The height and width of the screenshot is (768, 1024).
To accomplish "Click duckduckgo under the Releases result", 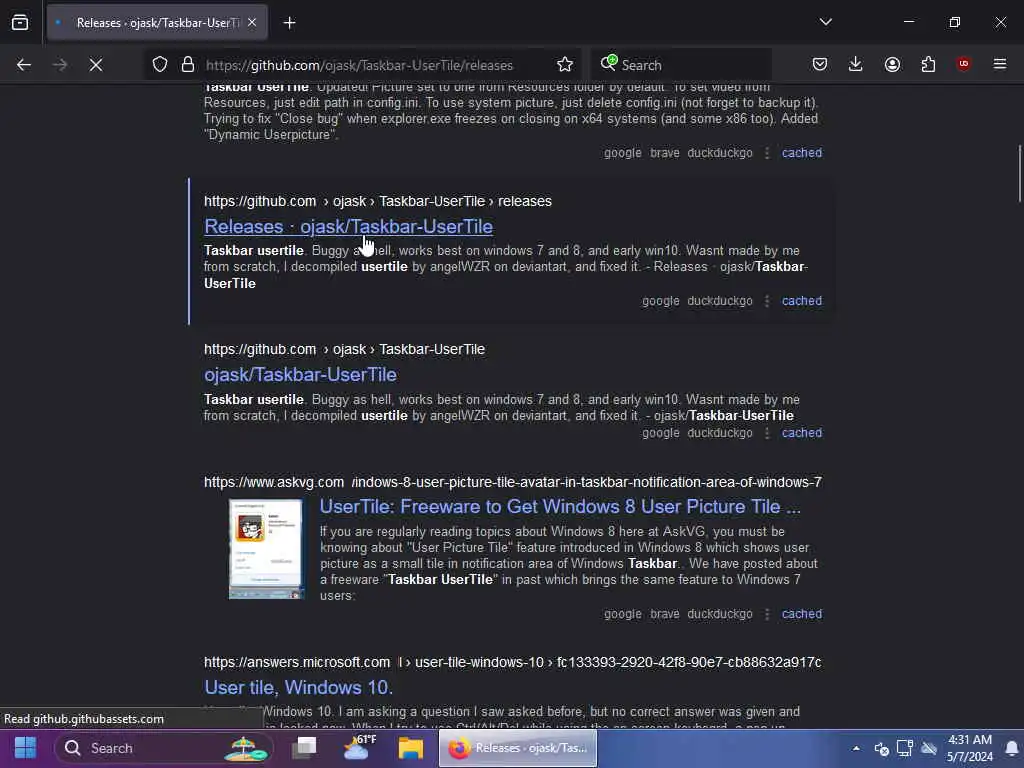I will (720, 301).
